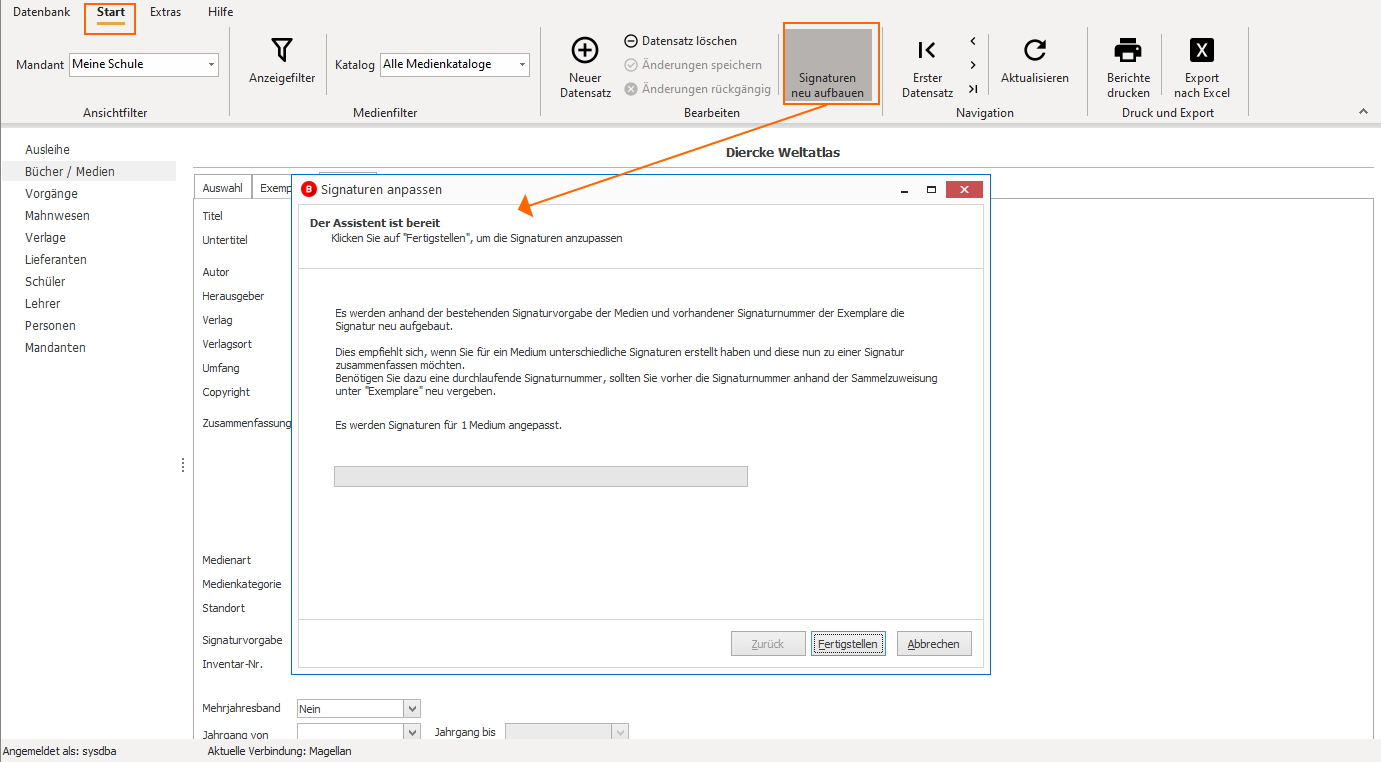Click Änderungen speichern
The width and height of the screenshot is (1381, 762).
pyautogui.click(x=693, y=65)
